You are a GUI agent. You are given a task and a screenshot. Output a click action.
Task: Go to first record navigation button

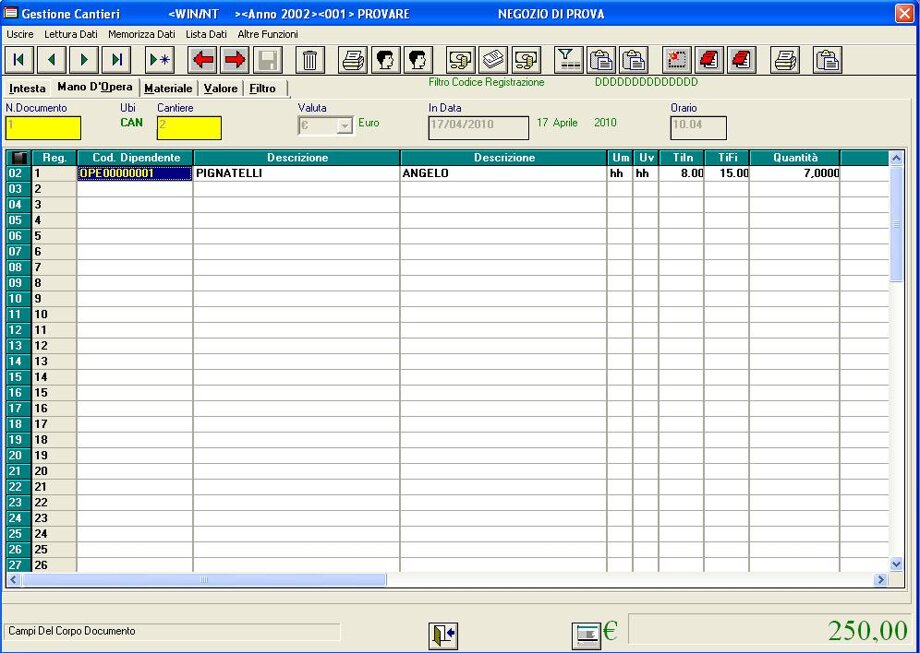(x=20, y=60)
